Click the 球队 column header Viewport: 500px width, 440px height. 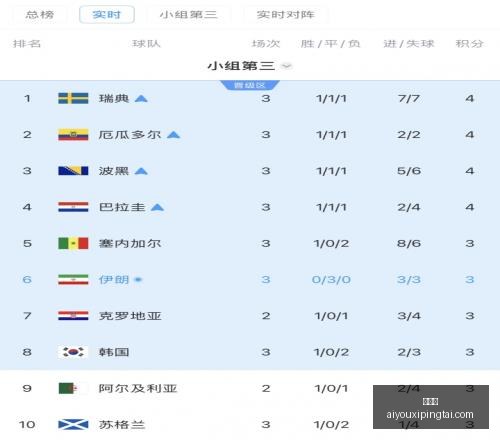[146, 44]
